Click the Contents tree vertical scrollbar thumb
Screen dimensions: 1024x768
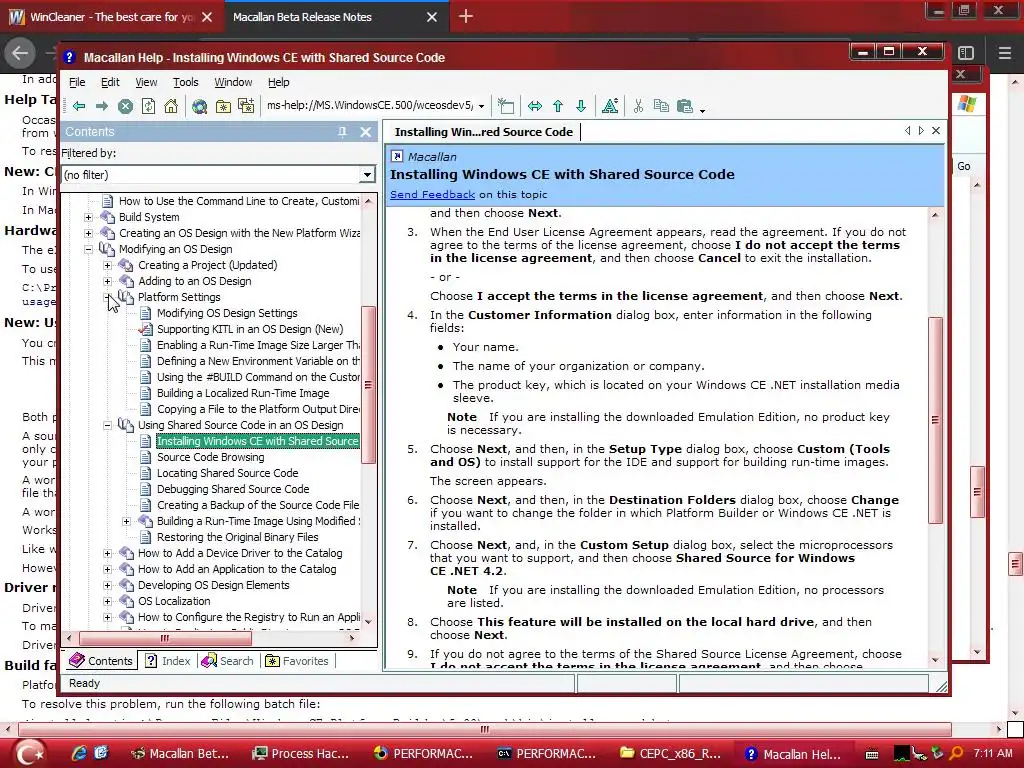click(x=368, y=385)
